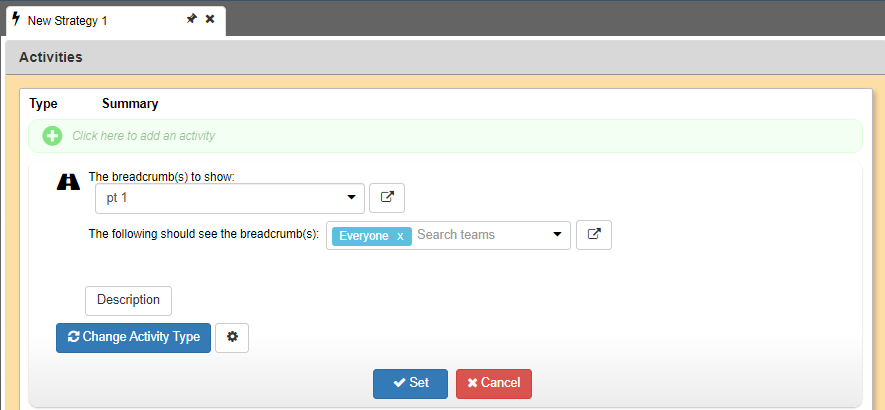Pin the New Strategy 1 tab
The width and height of the screenshot is (885, 410).
[192, 19]
